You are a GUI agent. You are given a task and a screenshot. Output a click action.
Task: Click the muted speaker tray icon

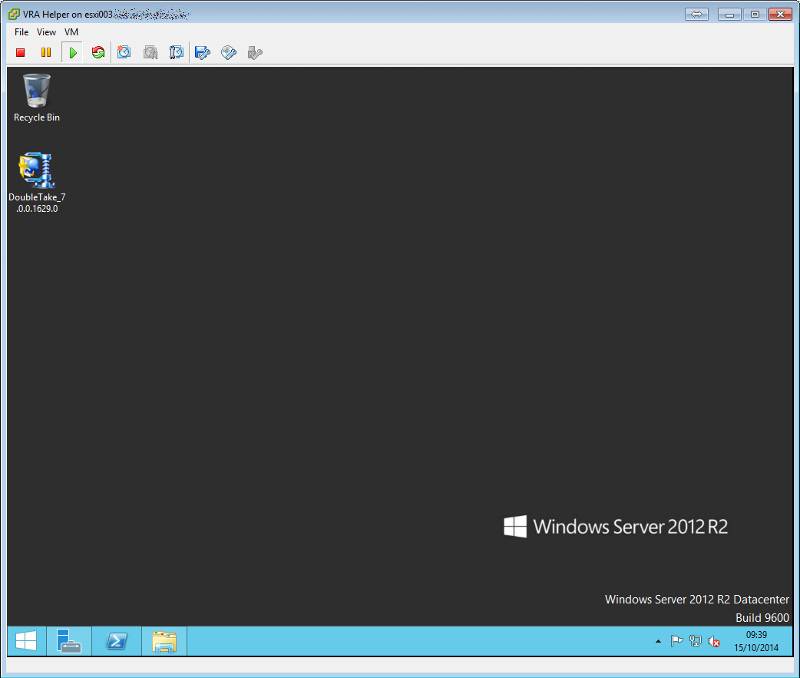click(x=714, y=641)
